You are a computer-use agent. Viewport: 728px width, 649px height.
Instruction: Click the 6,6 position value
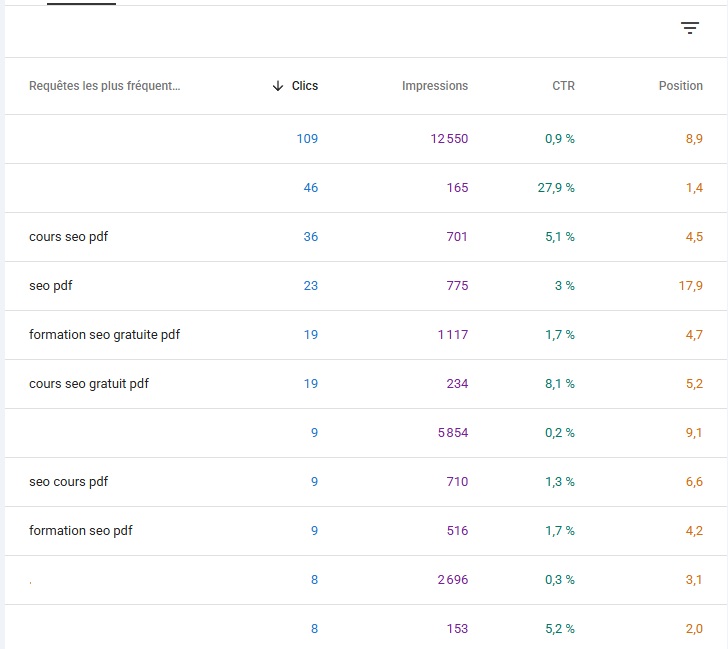694,482
